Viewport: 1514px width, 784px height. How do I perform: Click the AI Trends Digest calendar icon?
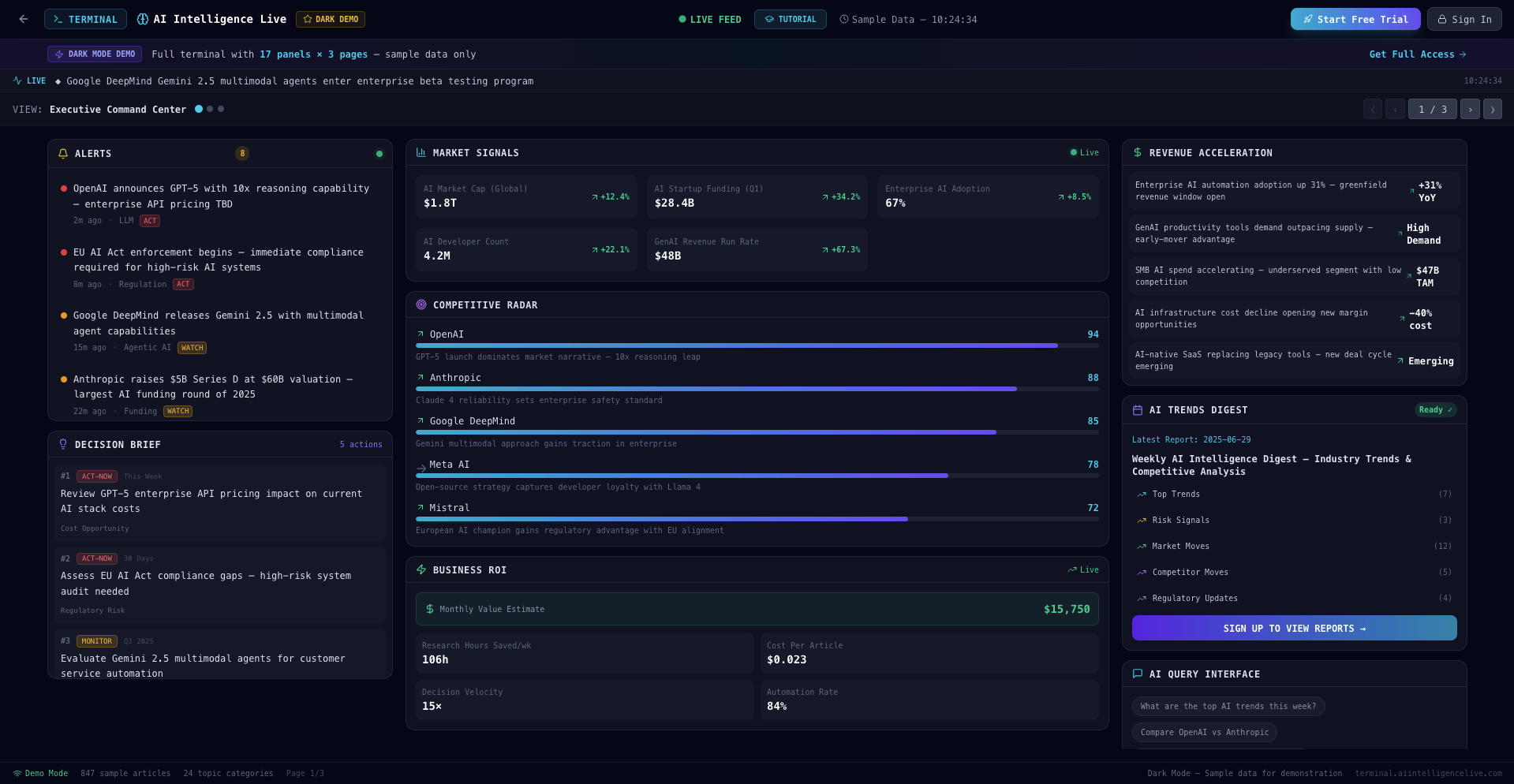point(1138,409)
